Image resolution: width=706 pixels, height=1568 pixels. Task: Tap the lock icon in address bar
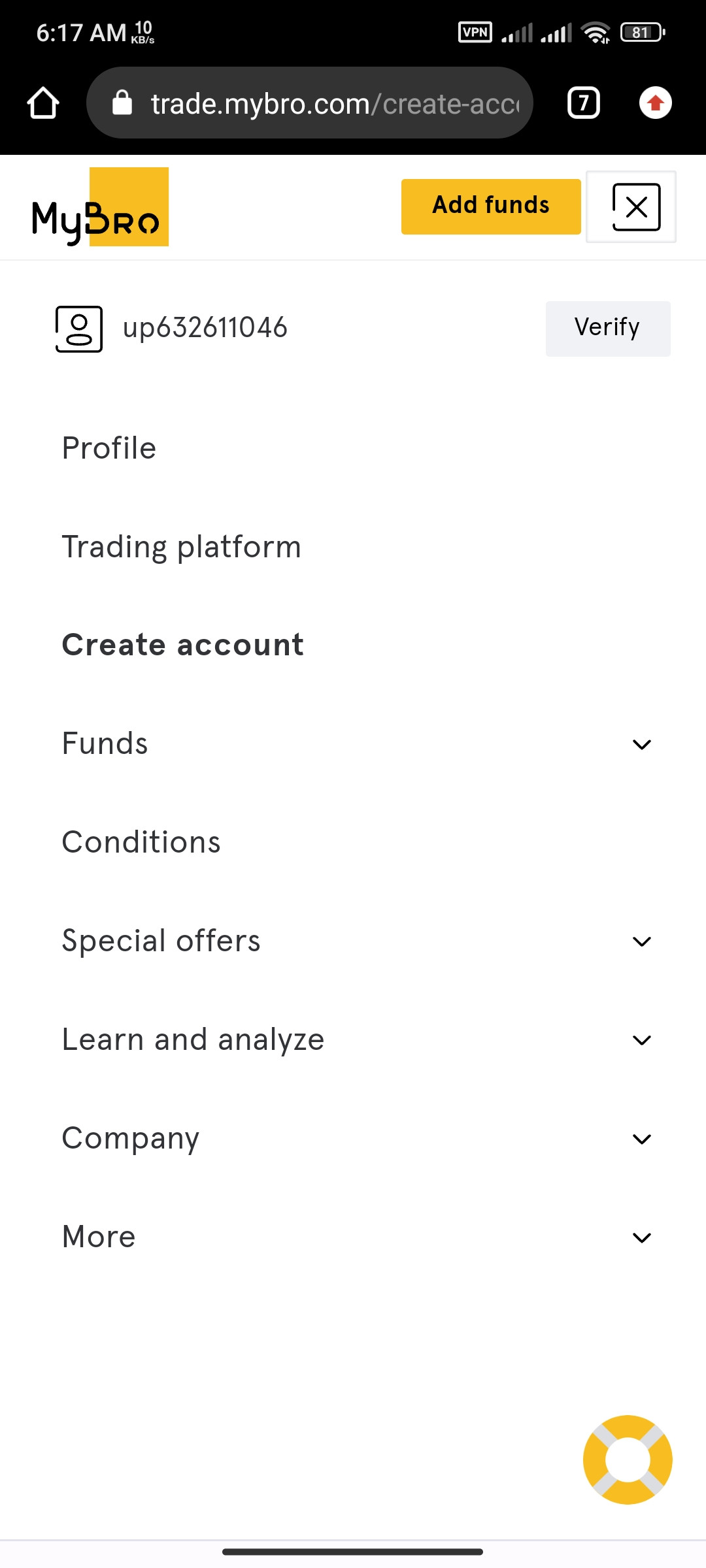[122, 103]
